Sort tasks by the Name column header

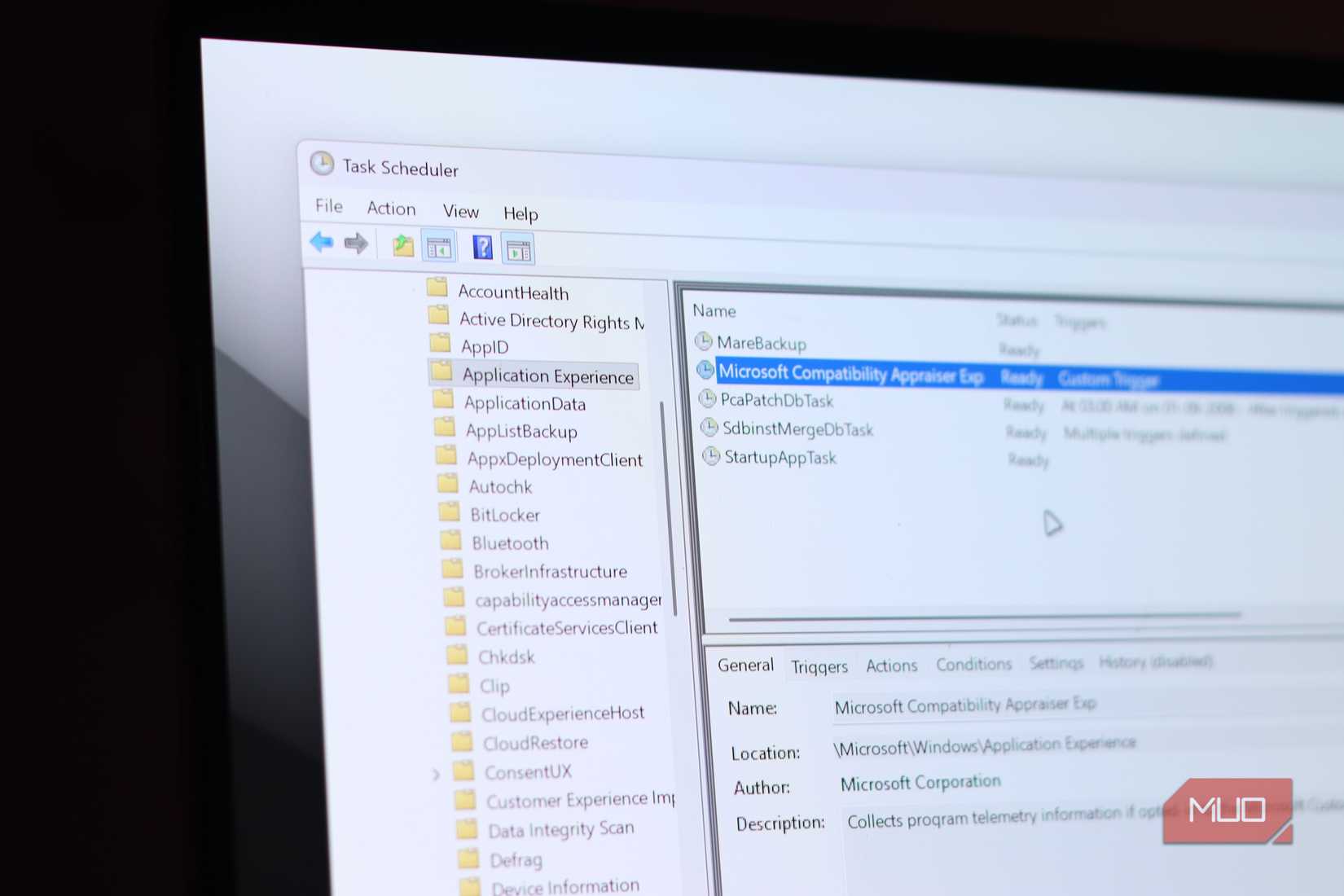714,310
